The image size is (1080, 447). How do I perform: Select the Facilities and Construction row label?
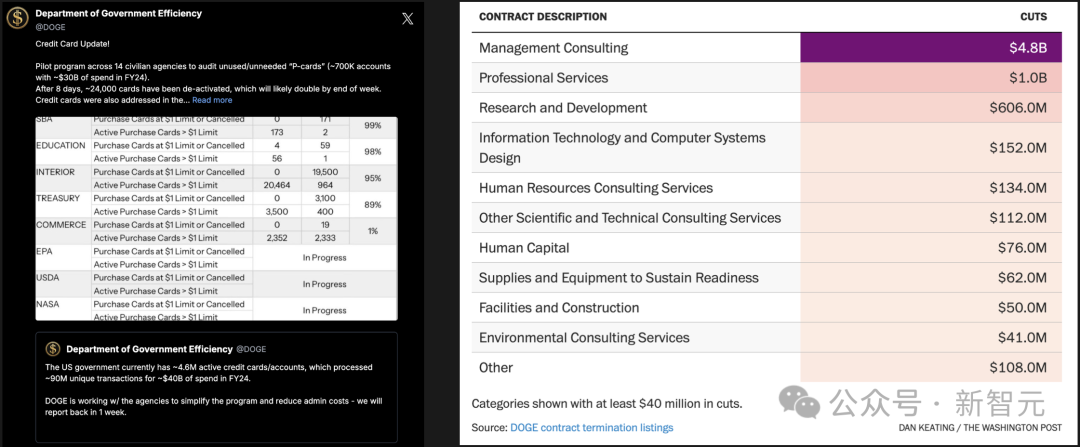pos(559,307)
